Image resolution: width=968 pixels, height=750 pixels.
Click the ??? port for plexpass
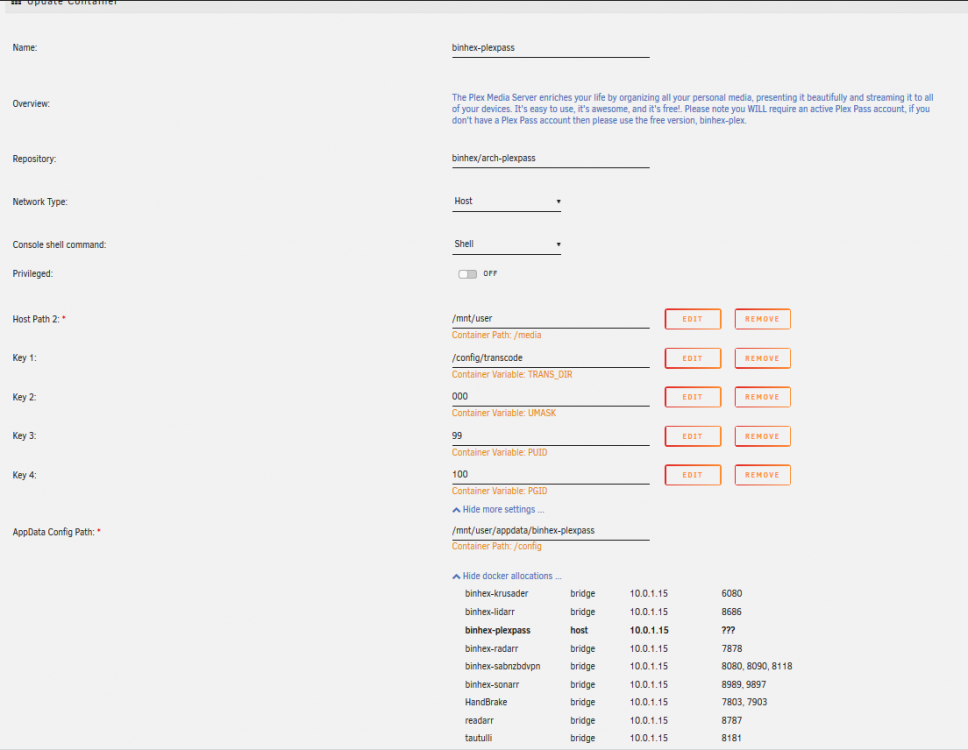pos(728,631)
